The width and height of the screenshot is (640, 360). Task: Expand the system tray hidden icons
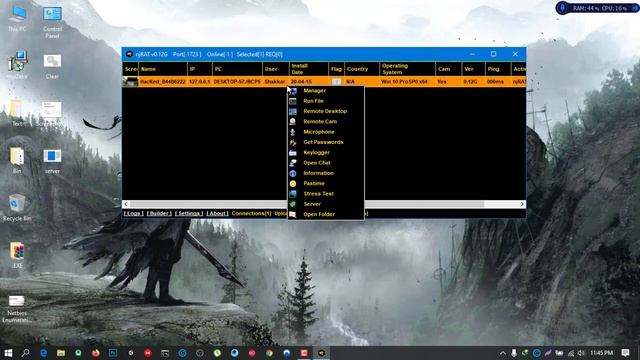pos(503,353)
